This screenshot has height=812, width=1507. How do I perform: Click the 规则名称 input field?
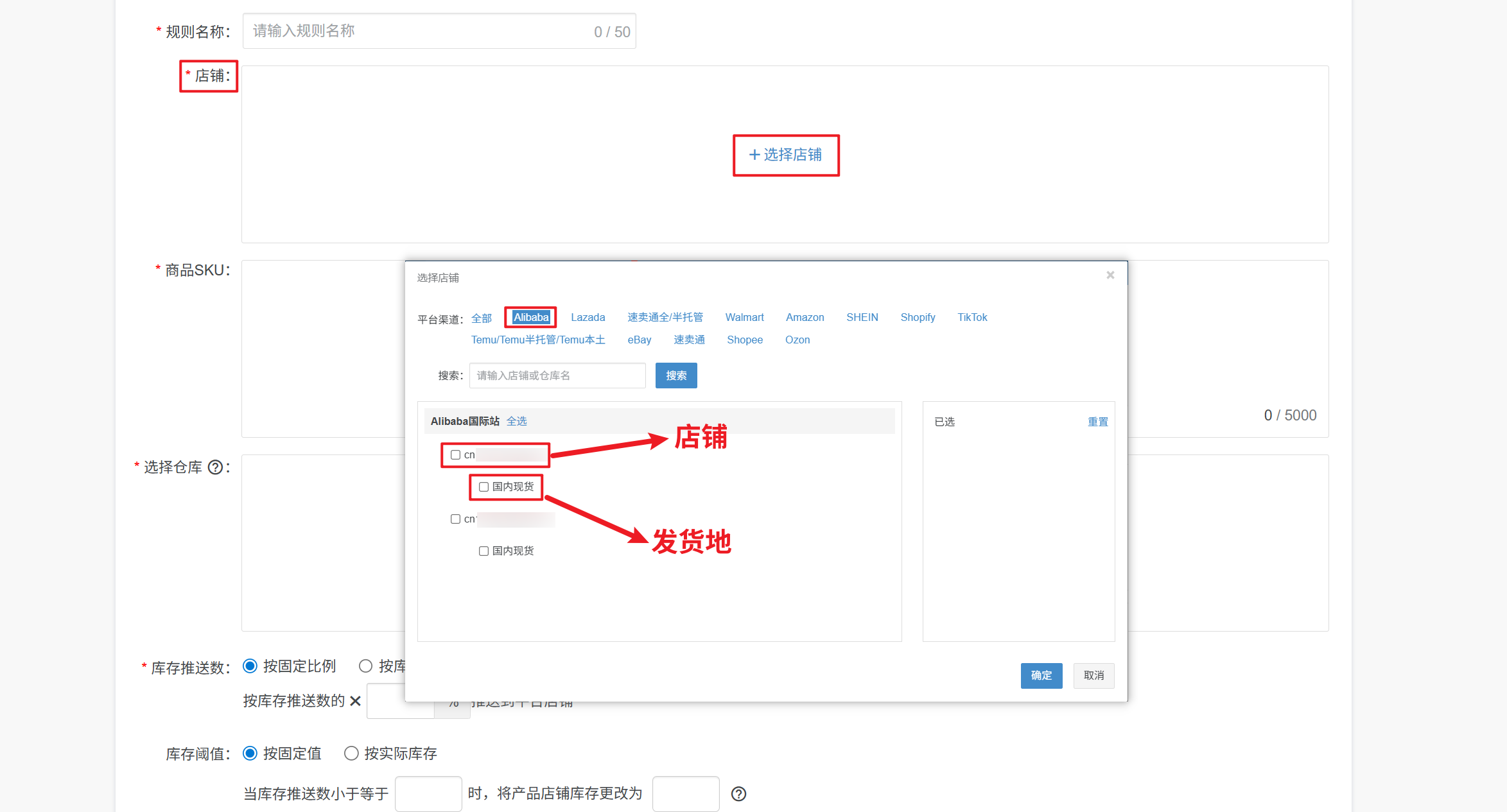tap(417, 31)
